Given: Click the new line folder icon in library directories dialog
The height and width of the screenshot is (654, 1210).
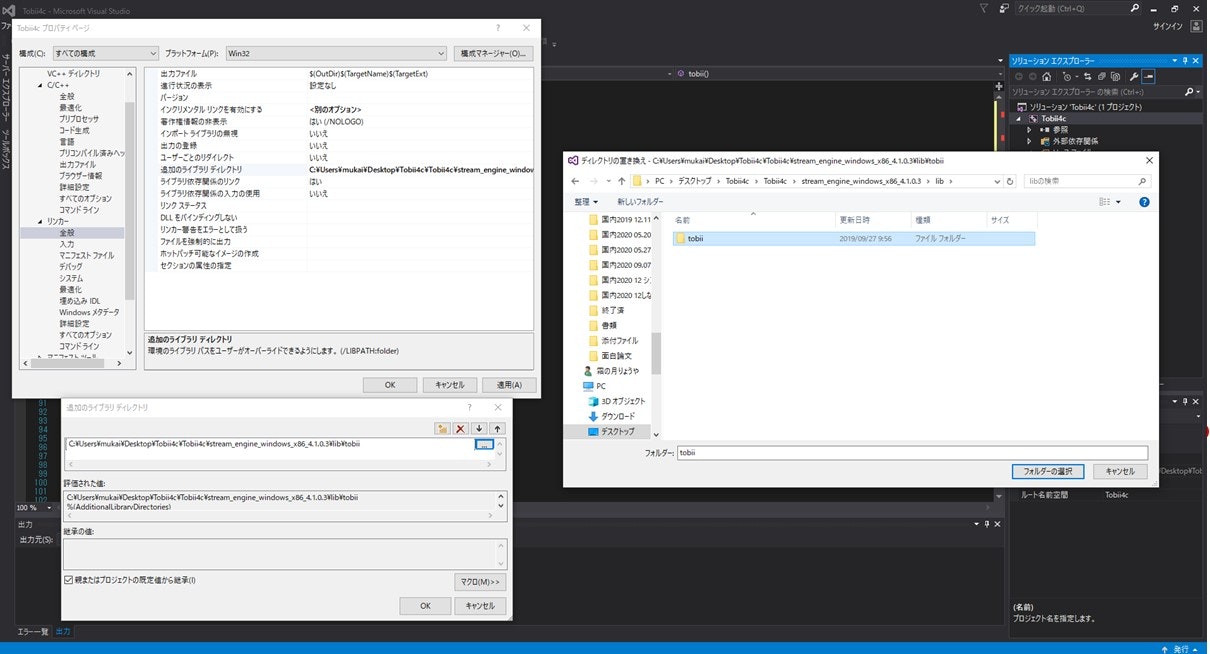Looking at the screenshot, I should 442,428.
